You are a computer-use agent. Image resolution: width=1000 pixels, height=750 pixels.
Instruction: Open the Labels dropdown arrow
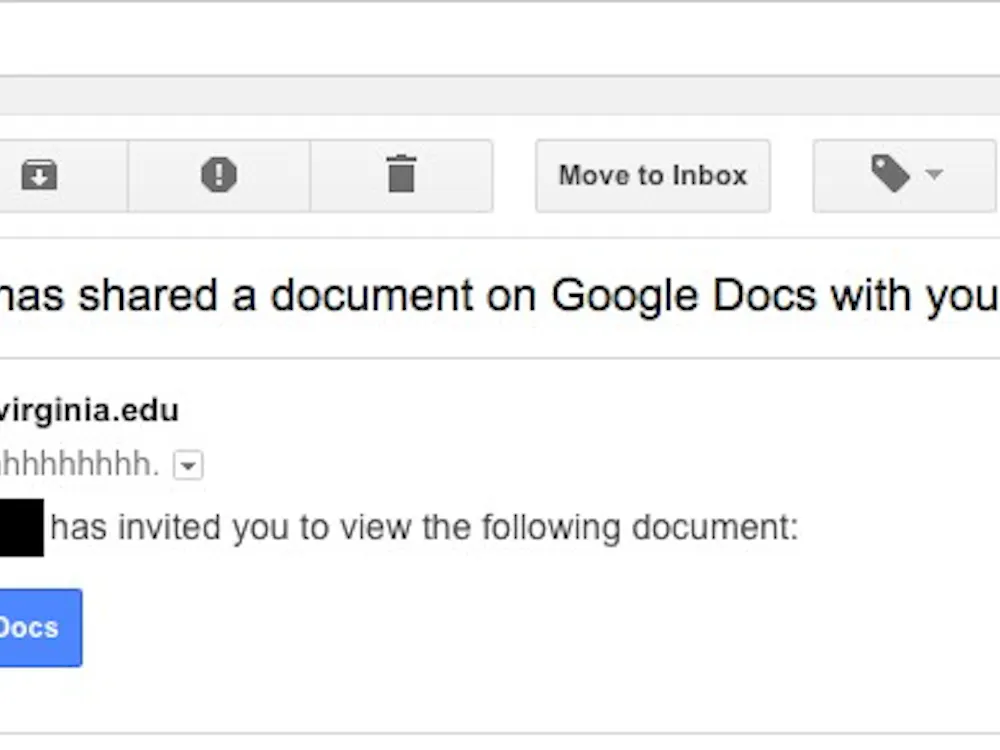coord(934,176)
